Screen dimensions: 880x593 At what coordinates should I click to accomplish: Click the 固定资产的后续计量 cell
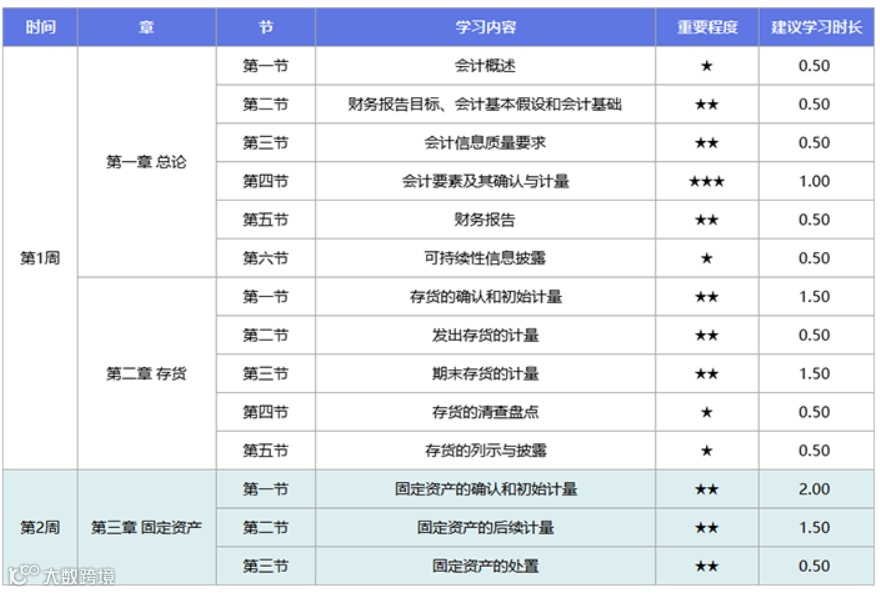coord(485,527)
